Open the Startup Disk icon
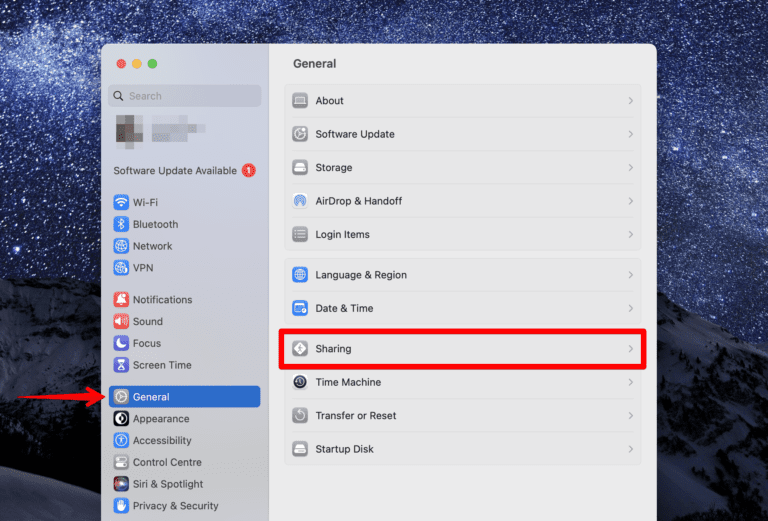 coord(300,449)
